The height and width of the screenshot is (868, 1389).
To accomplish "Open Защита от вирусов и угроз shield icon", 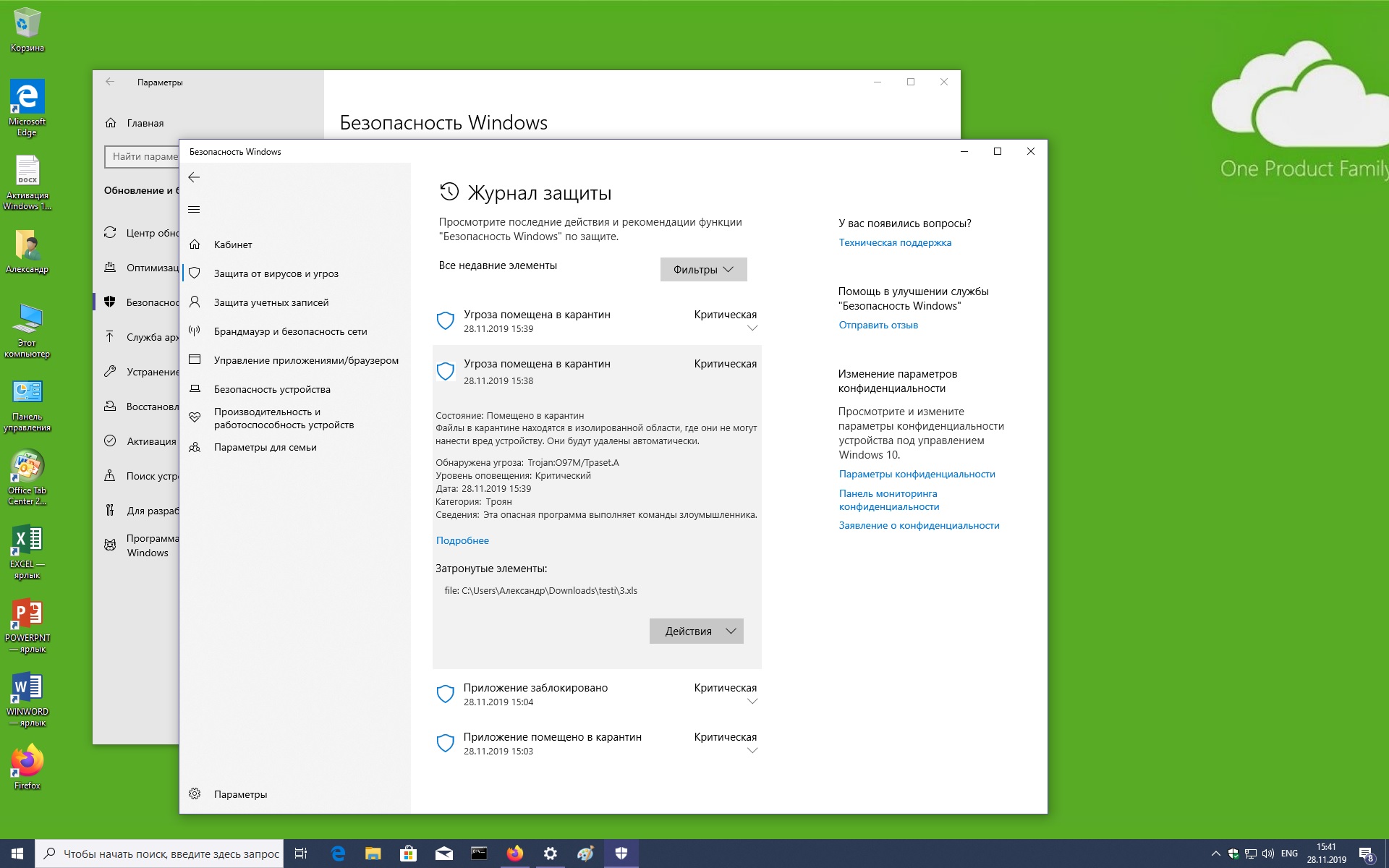I will (195, 273).
